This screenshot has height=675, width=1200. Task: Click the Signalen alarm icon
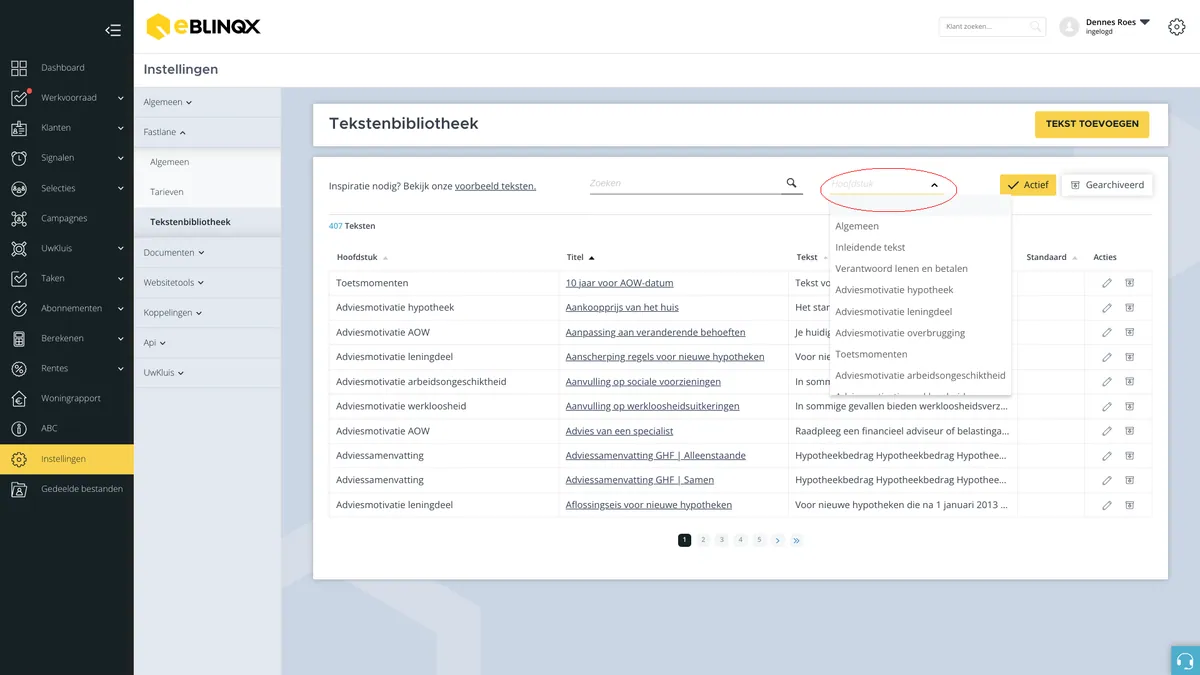(19, 158)
